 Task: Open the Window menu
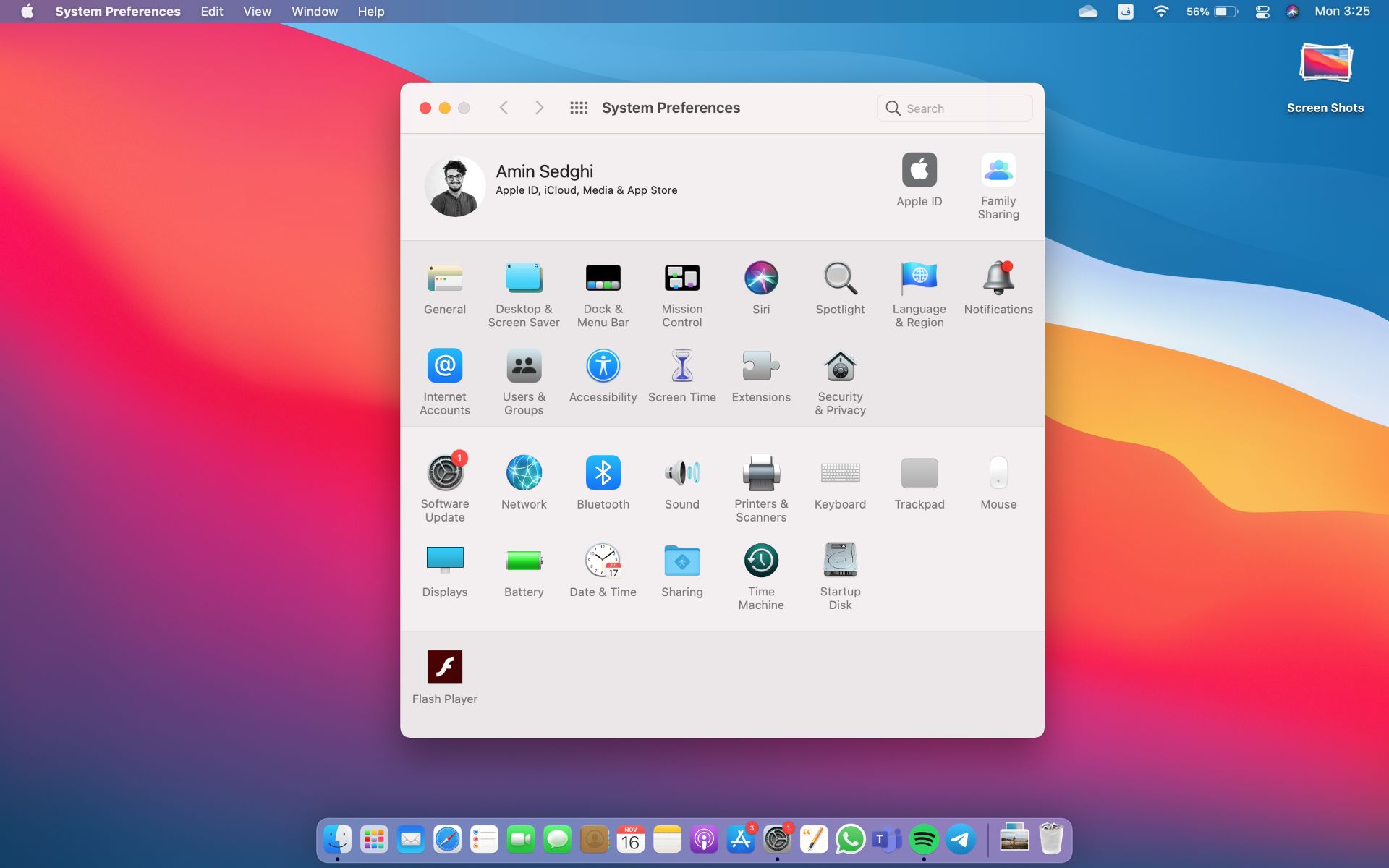(314, 12)
